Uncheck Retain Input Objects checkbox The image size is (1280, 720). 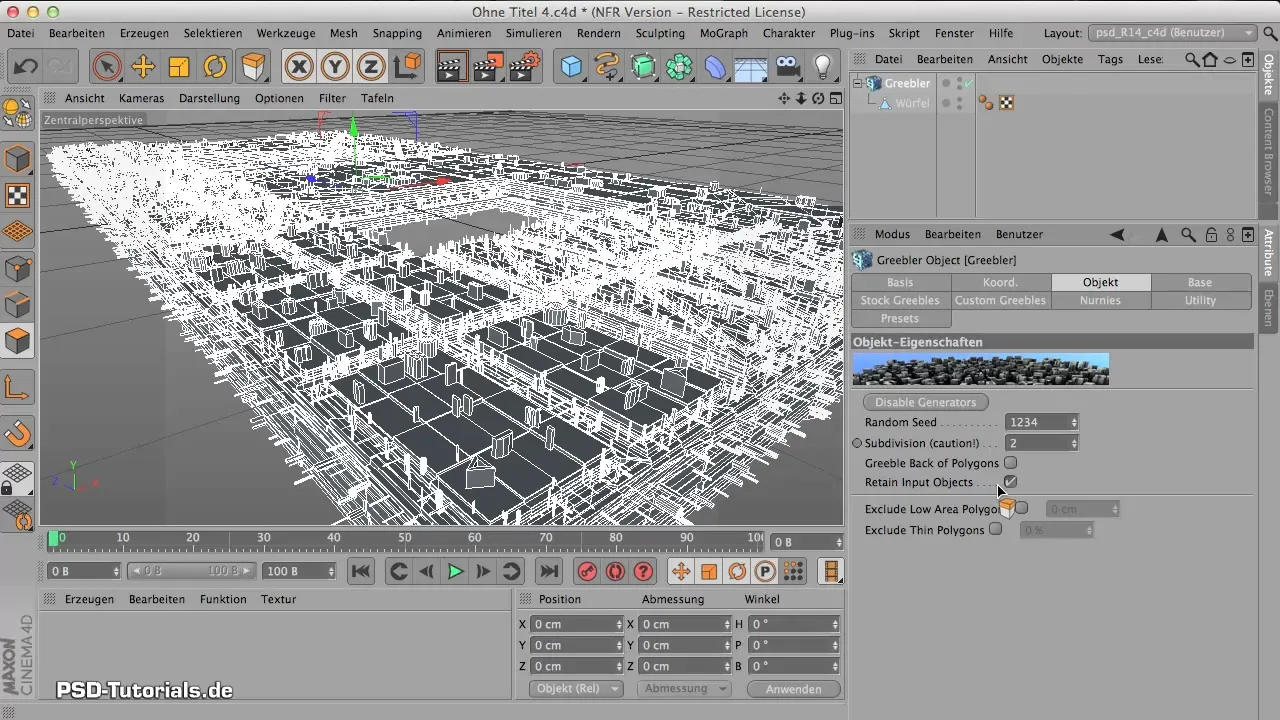1010,482
